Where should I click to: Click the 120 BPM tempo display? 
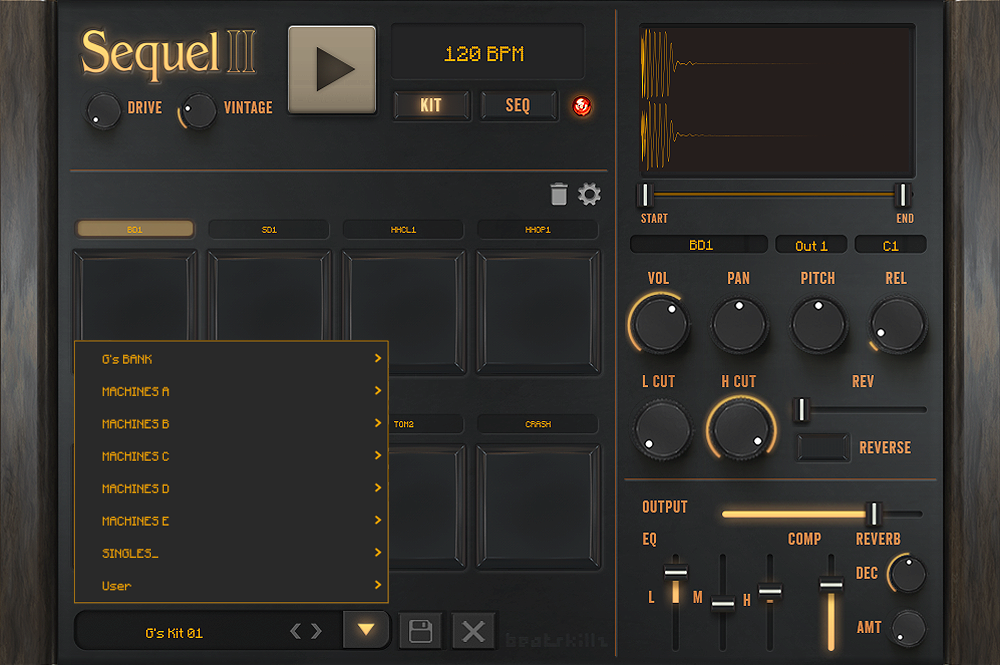pyautogui.click(x=487, y=52)
